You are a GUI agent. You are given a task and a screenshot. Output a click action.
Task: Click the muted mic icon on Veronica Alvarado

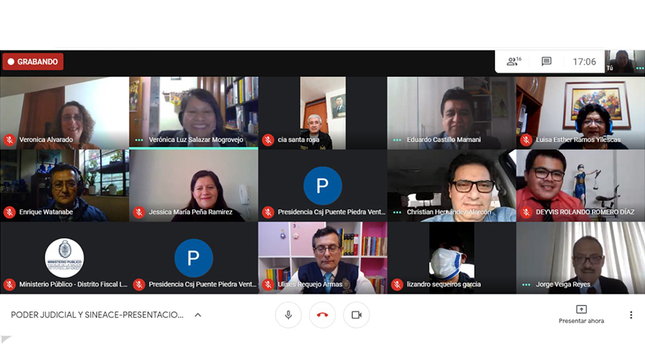point(9,140)
